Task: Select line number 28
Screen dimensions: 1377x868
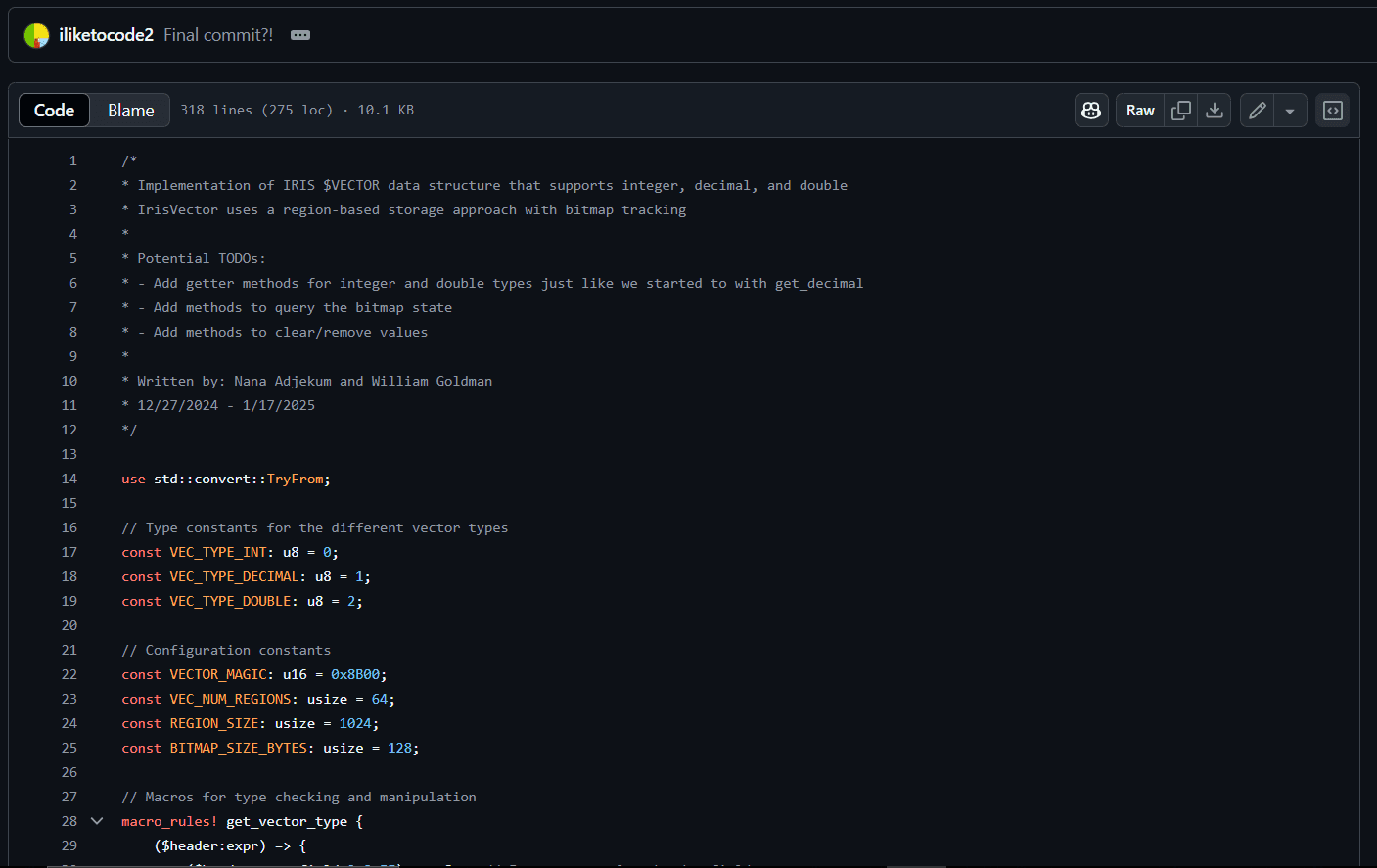Action: point(69,821)
